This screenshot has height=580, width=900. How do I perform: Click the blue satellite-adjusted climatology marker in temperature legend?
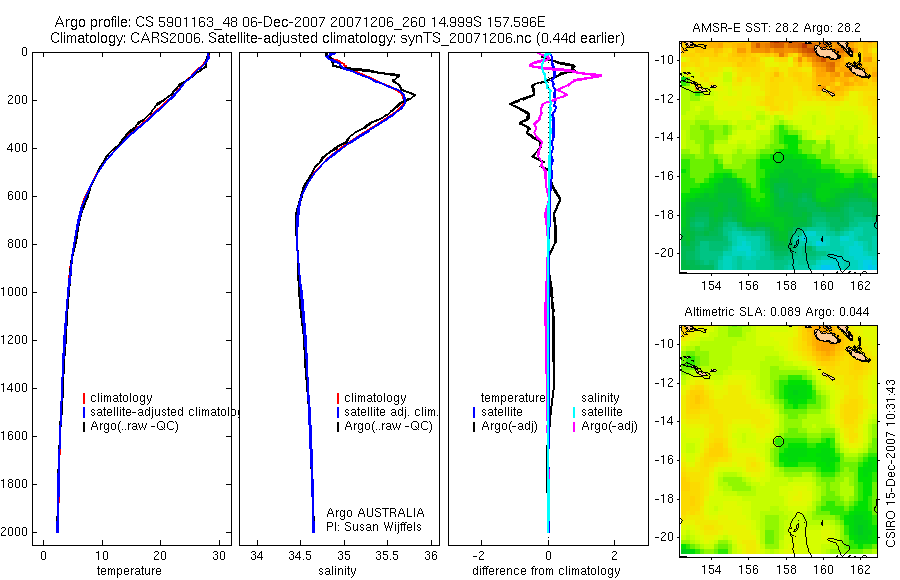pos(84,412)
